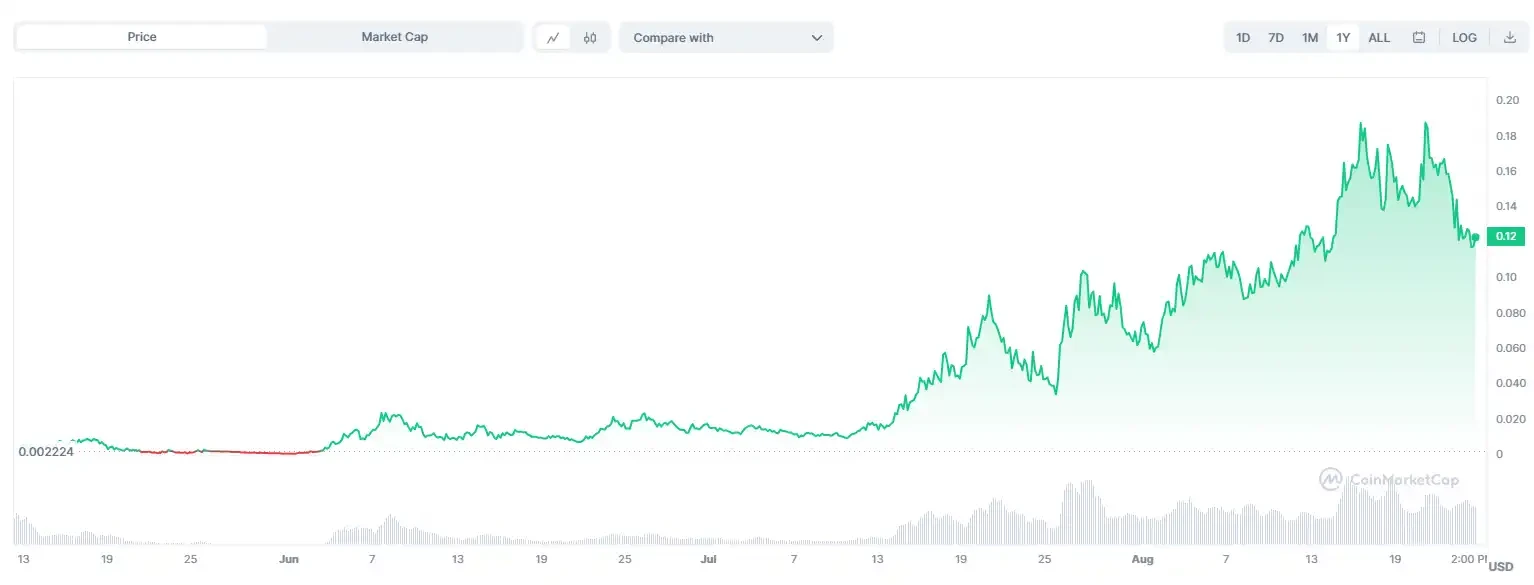1534x585 pixels.
Task: Toggle the LOG scale option
Action: (1464, 38)
